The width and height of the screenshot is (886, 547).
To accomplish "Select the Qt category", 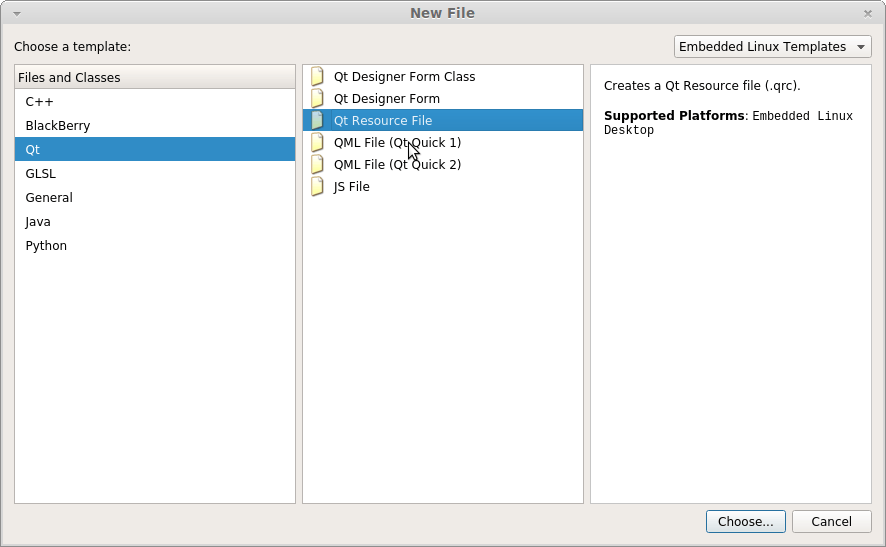I will (x=155, y=149).
